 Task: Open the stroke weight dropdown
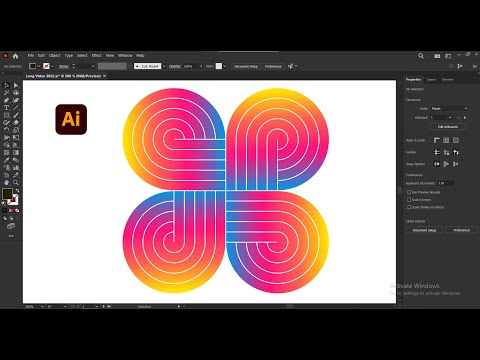click(x=93, y=66)
